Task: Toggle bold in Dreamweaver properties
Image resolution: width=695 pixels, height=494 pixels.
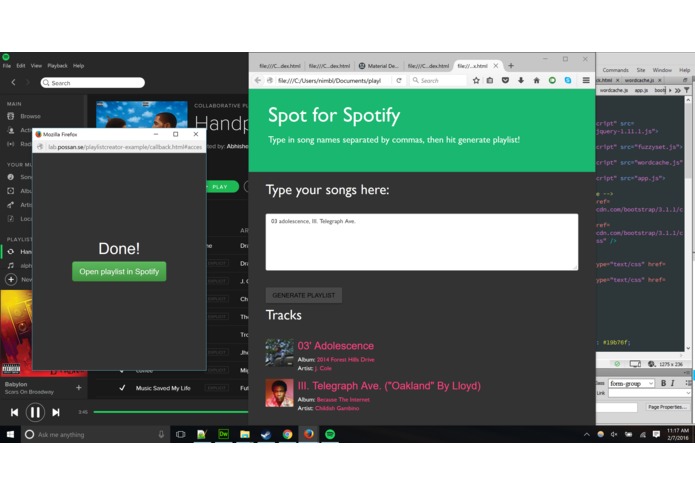Action: [664, 383]
